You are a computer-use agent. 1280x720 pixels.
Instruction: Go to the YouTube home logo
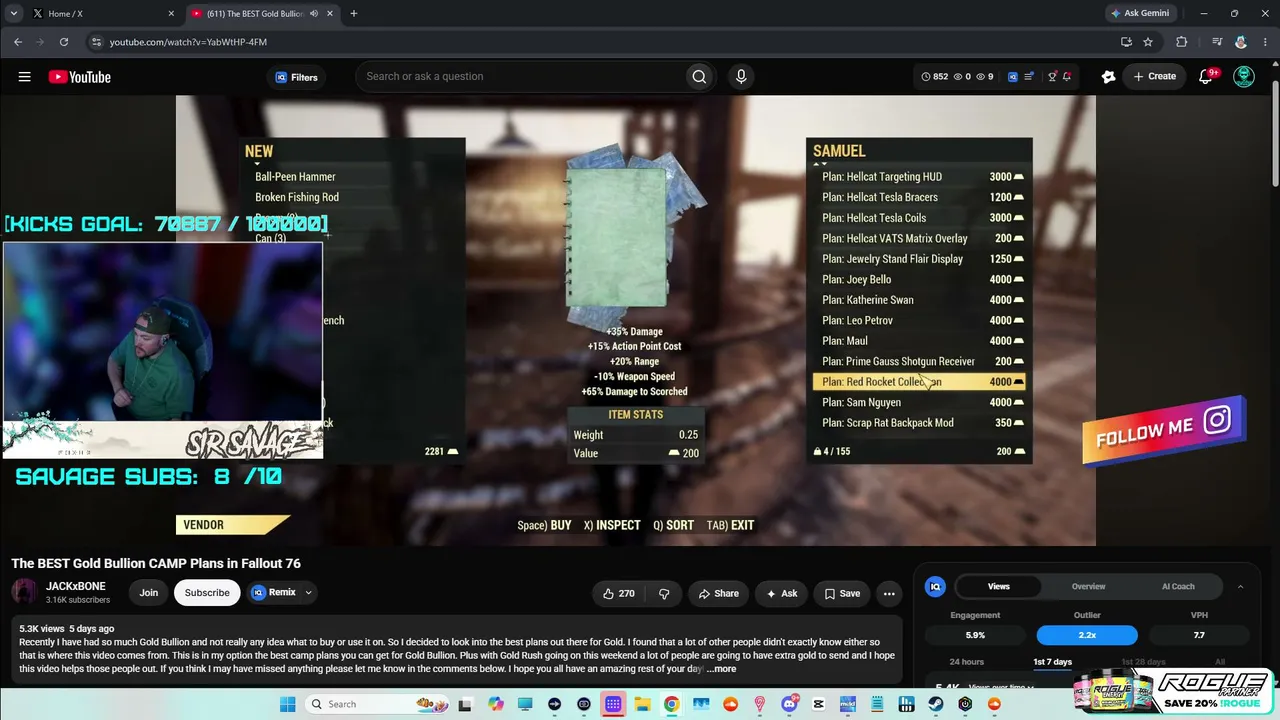point(80,77)
